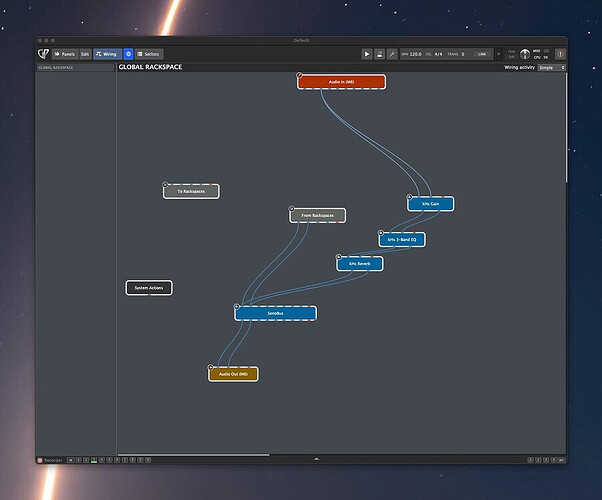
Task: Expand the bottom panel up arrow
Action: (x=316, y=459)
